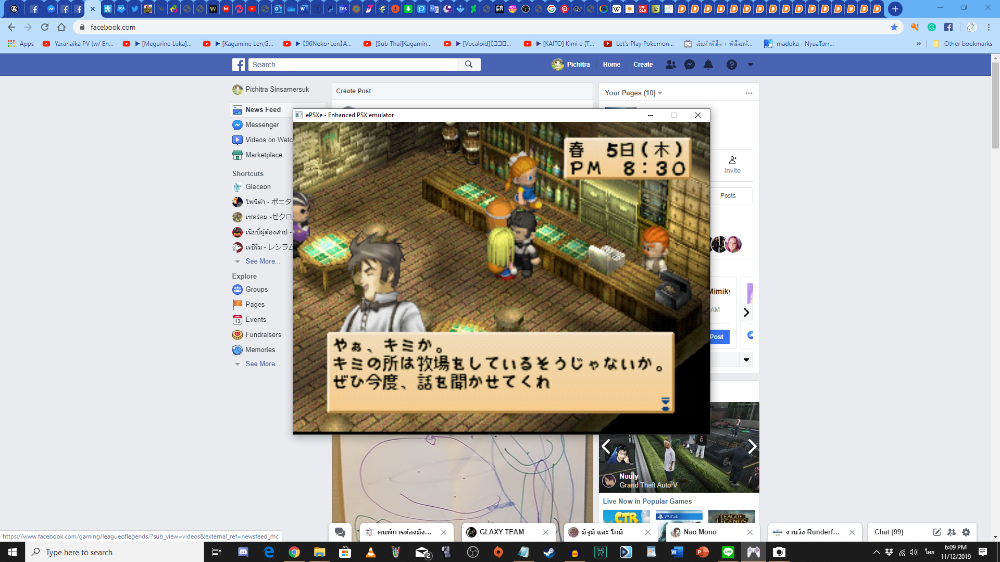Open LINE app from the taskbar
The height and width of the screenshot is (562, 1000).
728,552
